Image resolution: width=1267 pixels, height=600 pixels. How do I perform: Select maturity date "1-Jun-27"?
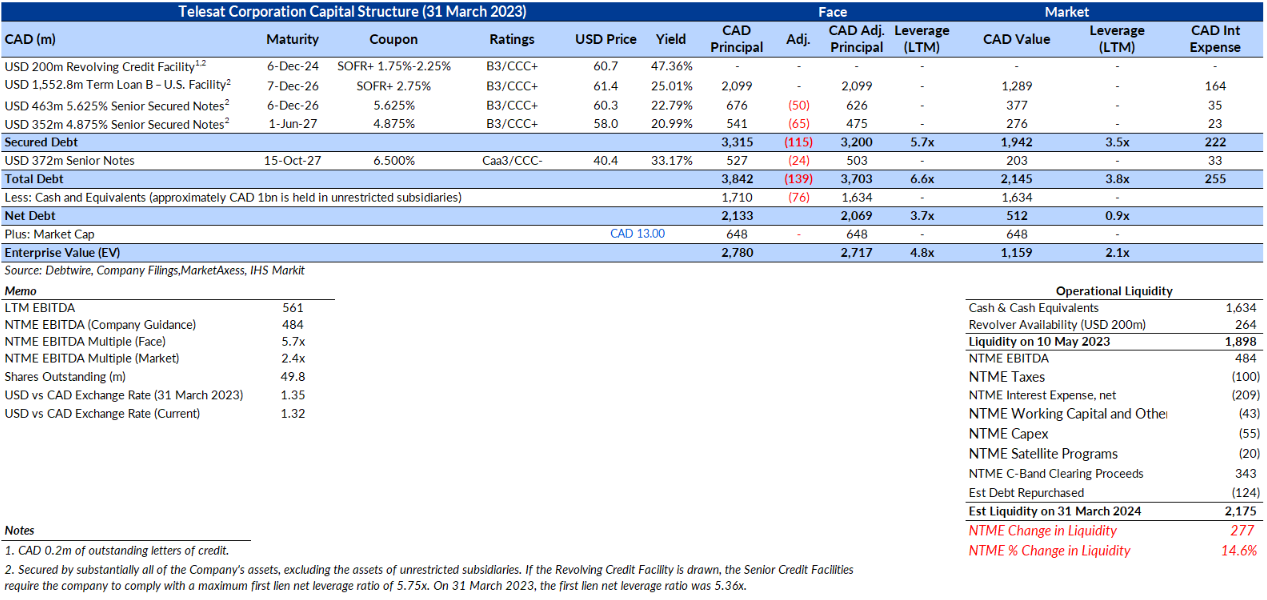[x=293, y=124]
